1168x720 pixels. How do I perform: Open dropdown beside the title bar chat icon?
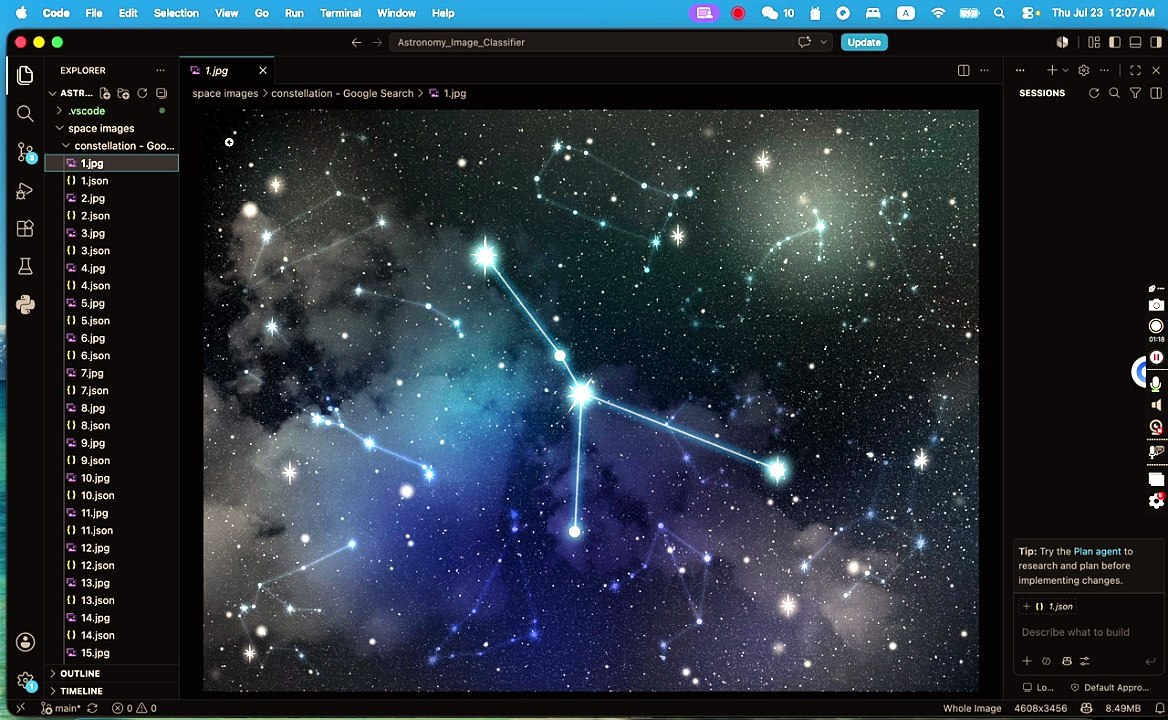click(x=823, y=42)
